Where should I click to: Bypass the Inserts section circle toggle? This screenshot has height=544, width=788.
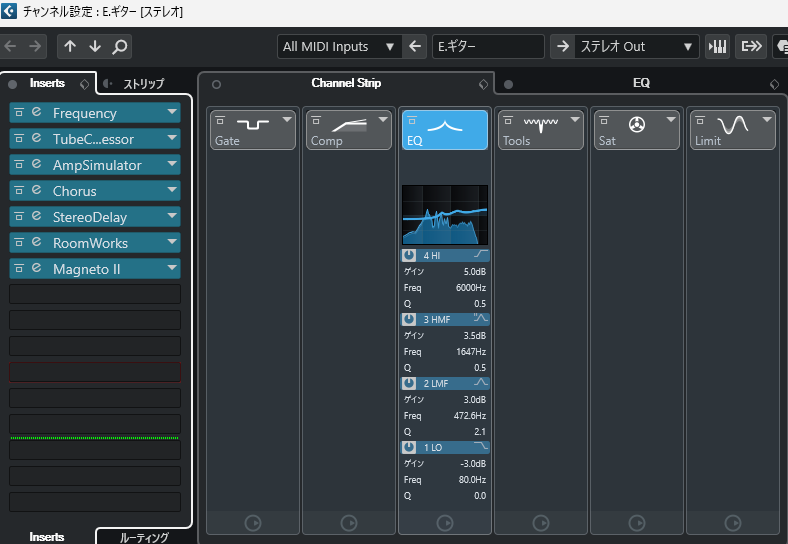click(13, 84)
